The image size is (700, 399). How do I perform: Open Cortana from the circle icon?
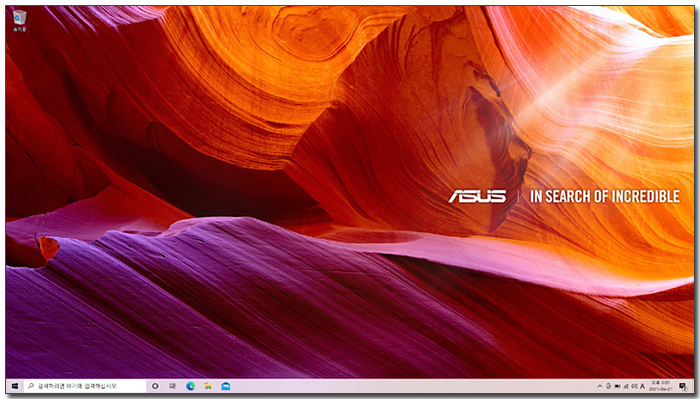[155, 386]
